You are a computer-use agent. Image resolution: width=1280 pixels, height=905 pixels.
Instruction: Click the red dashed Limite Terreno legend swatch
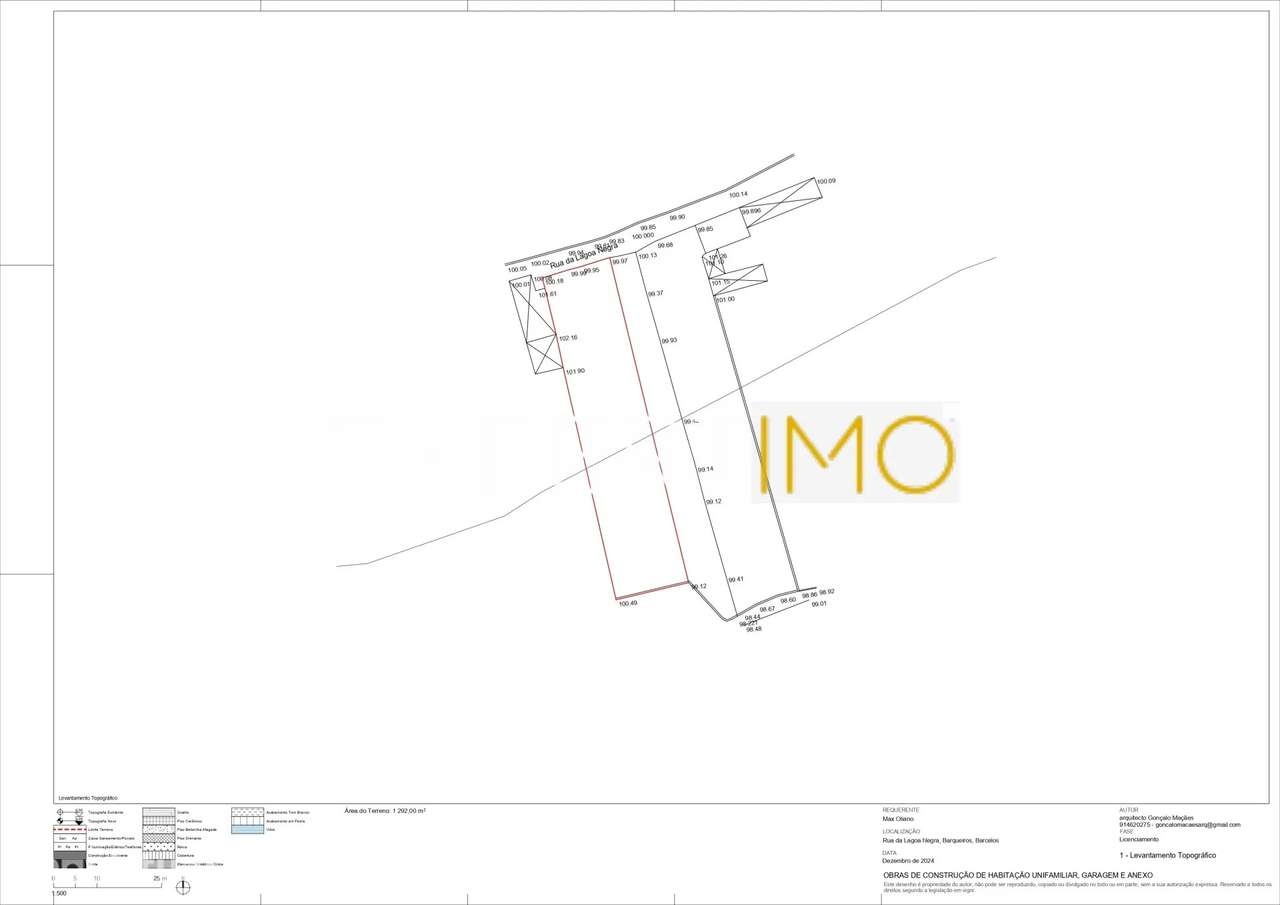(x=69, y=830)
